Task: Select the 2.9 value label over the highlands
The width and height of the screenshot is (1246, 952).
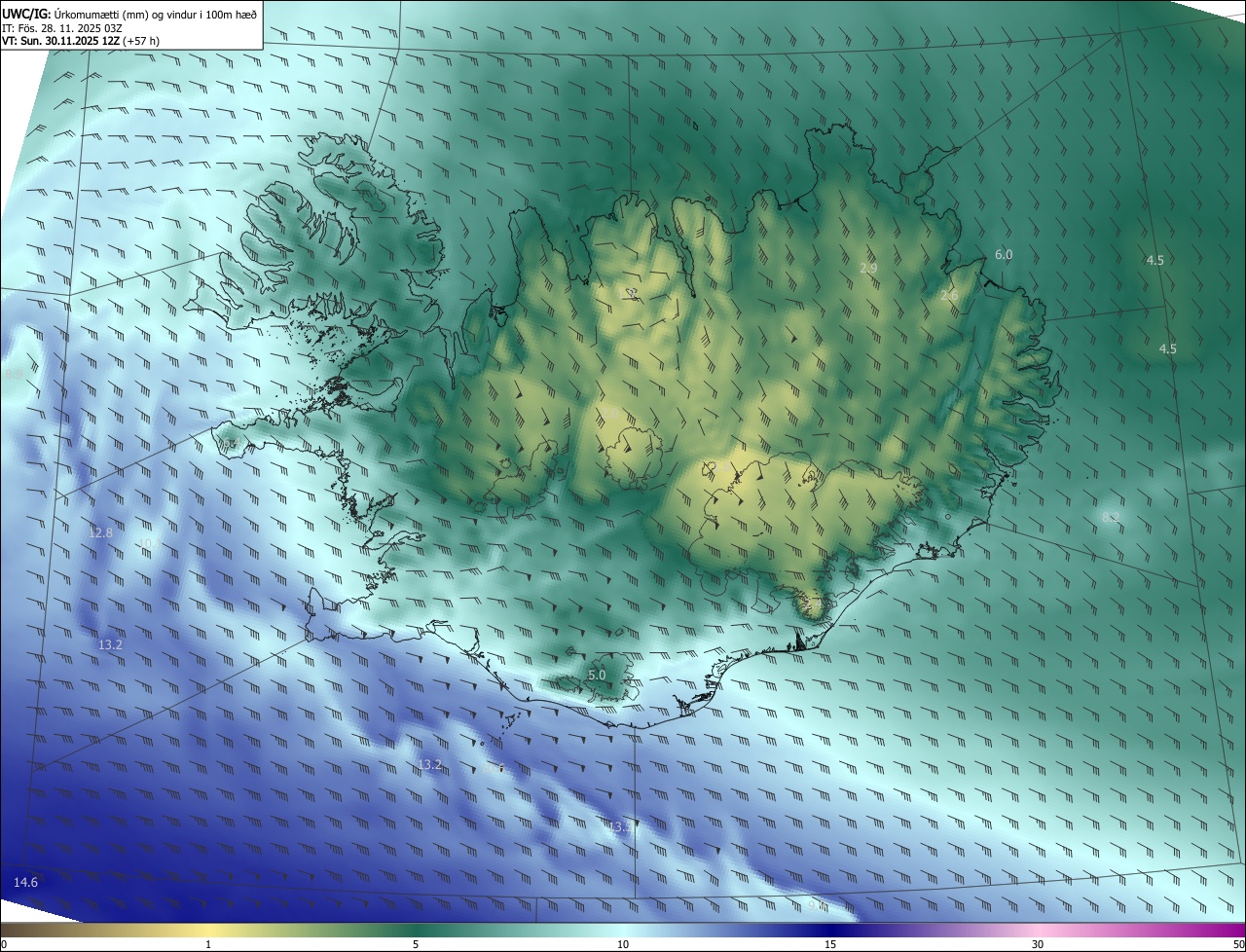Action: 869,268
